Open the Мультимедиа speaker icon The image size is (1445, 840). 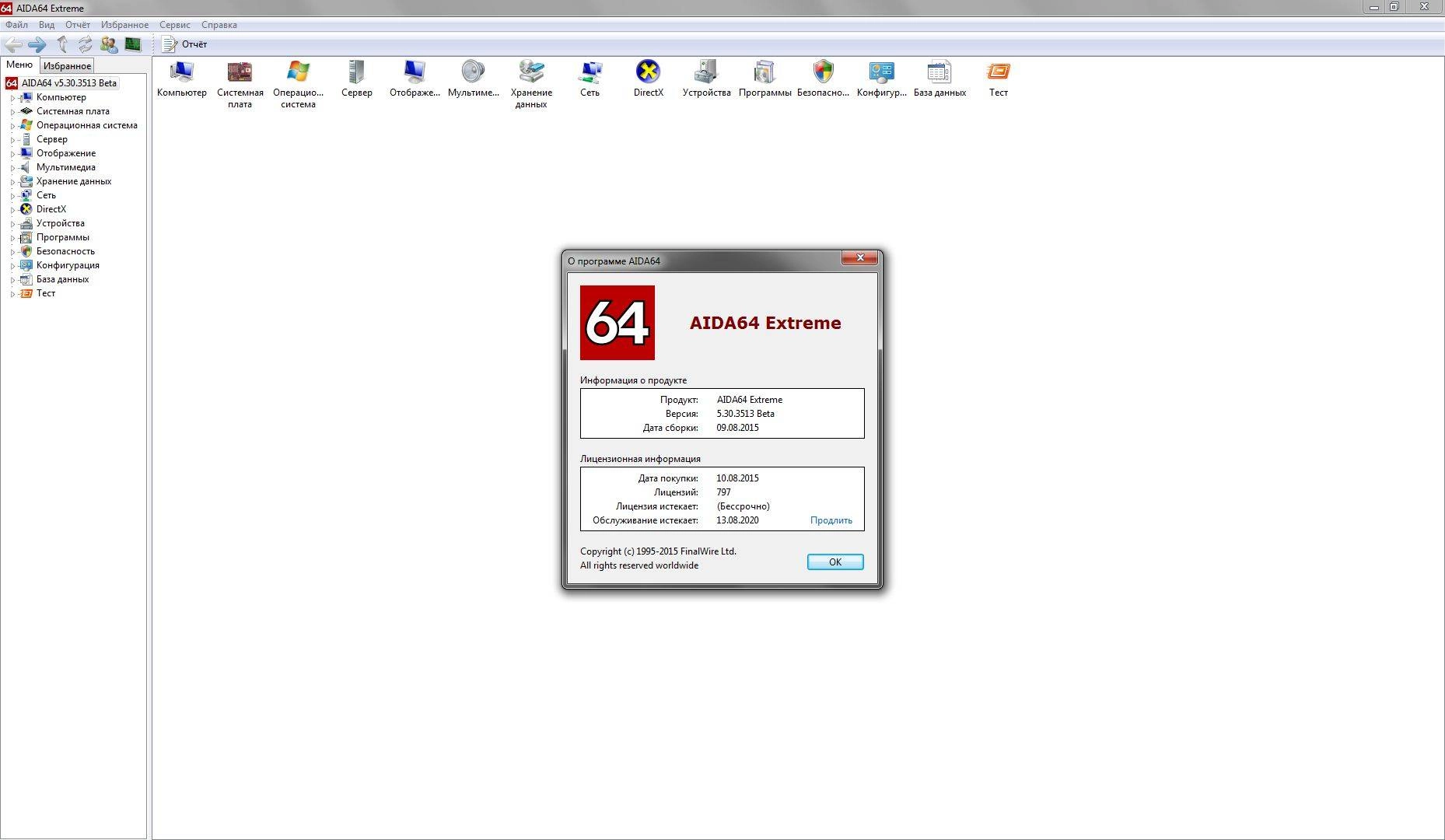click(x=473, y=79)
